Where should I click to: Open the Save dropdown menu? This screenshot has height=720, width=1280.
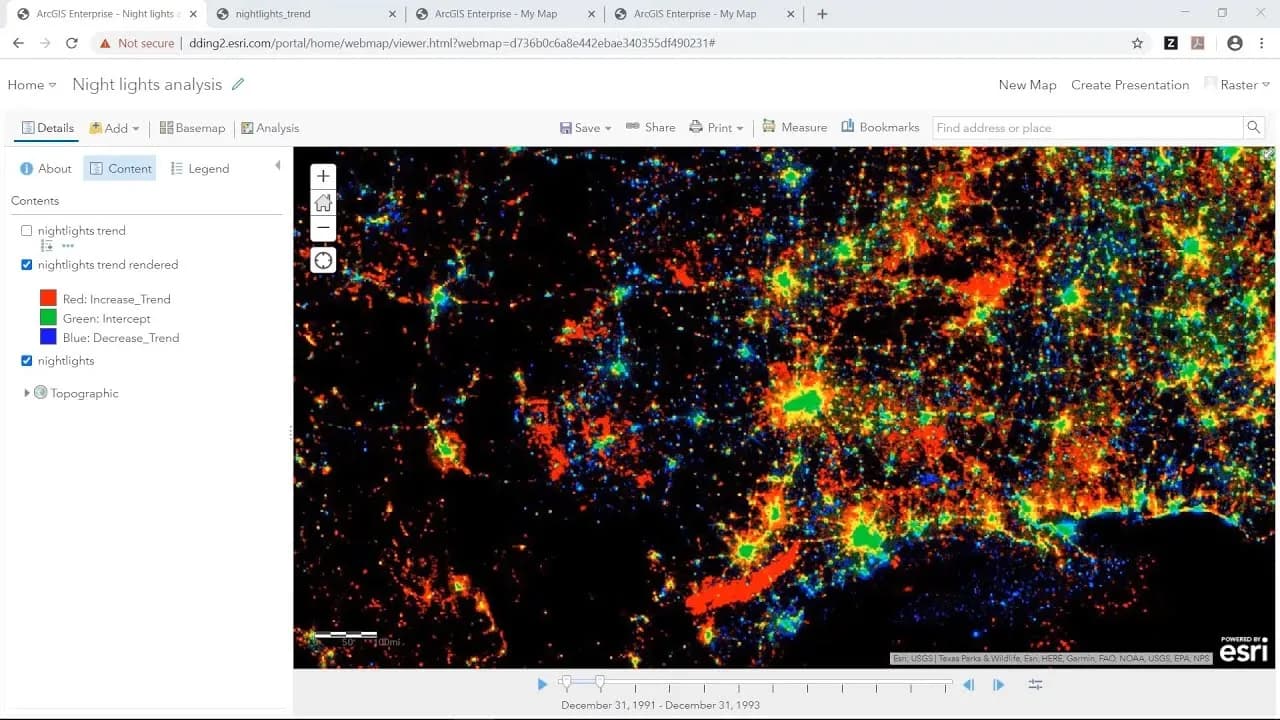tap(586, 128)
